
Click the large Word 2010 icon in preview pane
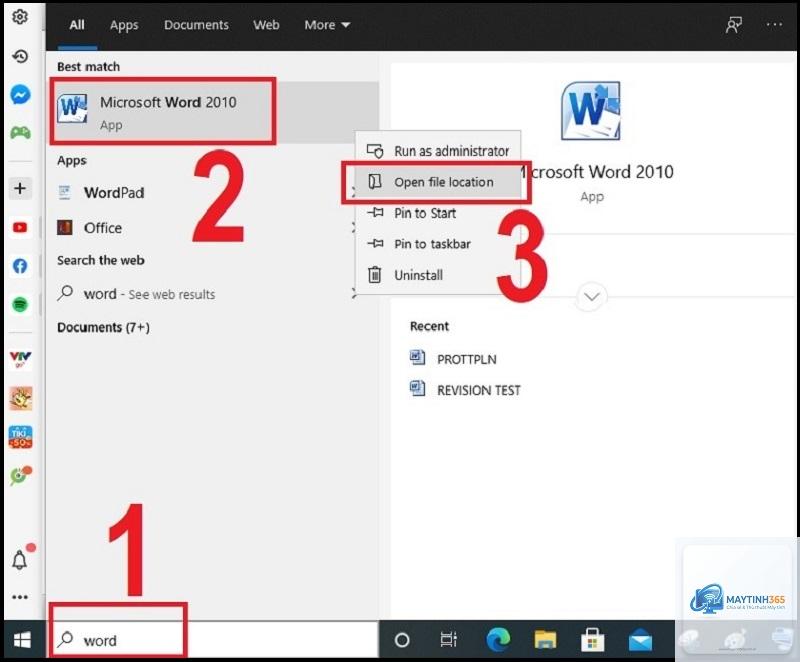(x=590, y=111)
